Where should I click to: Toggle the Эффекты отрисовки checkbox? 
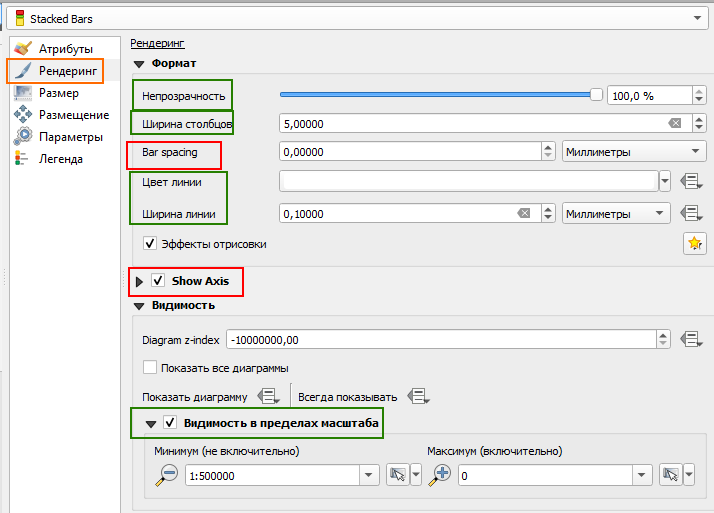151,243
